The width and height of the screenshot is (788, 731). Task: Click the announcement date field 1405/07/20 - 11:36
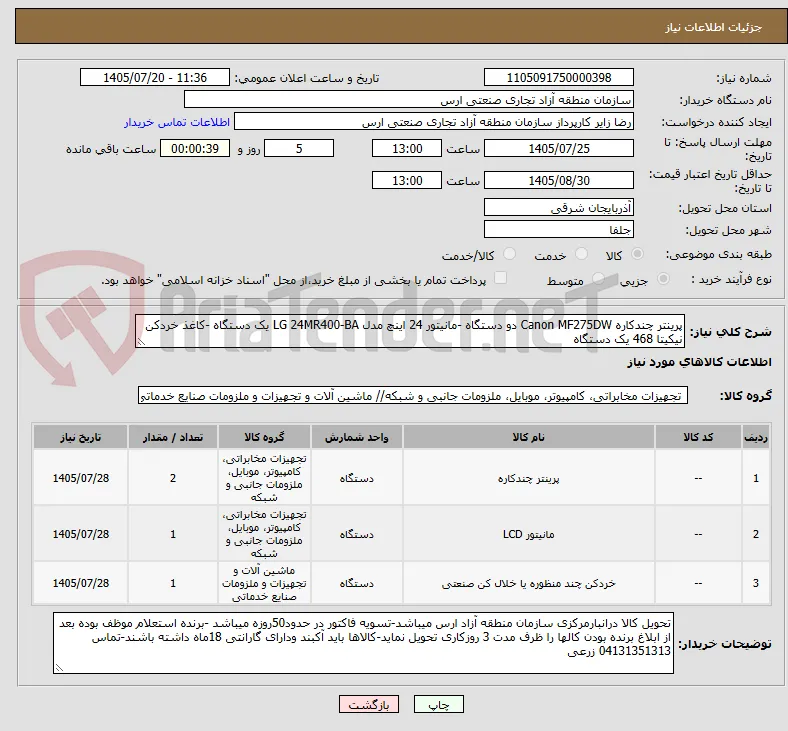155,77
